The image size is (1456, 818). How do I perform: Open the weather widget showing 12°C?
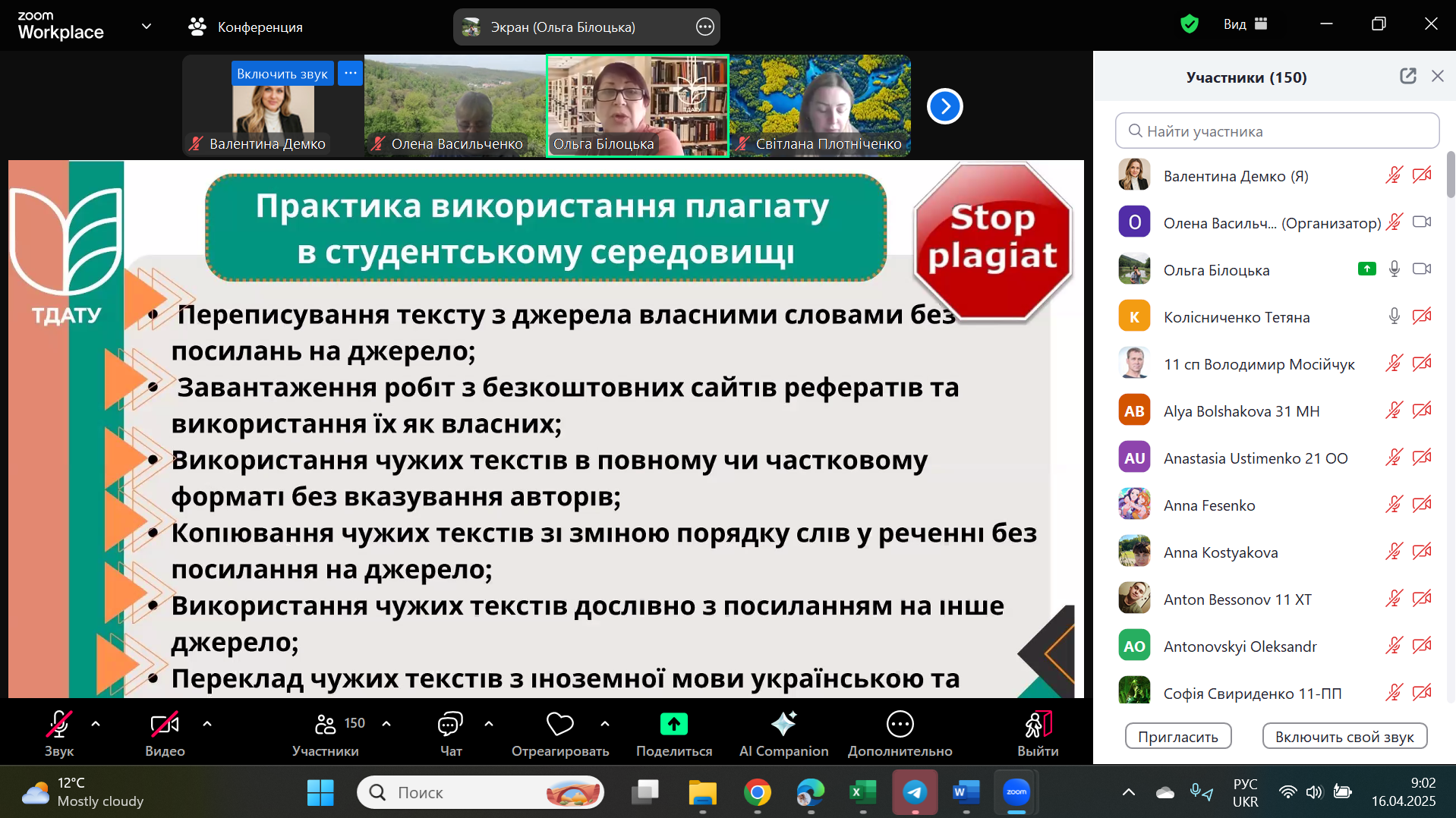pyautogui.click(x=84, y=792)
